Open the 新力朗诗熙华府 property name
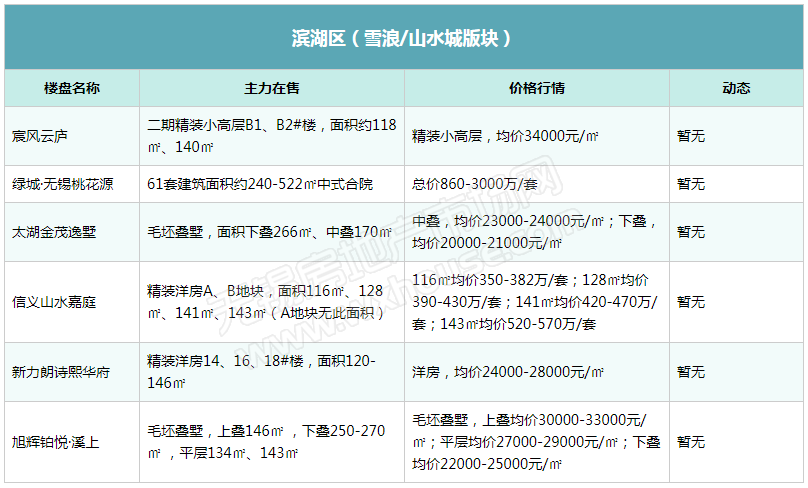 click(x=61, y=372)
